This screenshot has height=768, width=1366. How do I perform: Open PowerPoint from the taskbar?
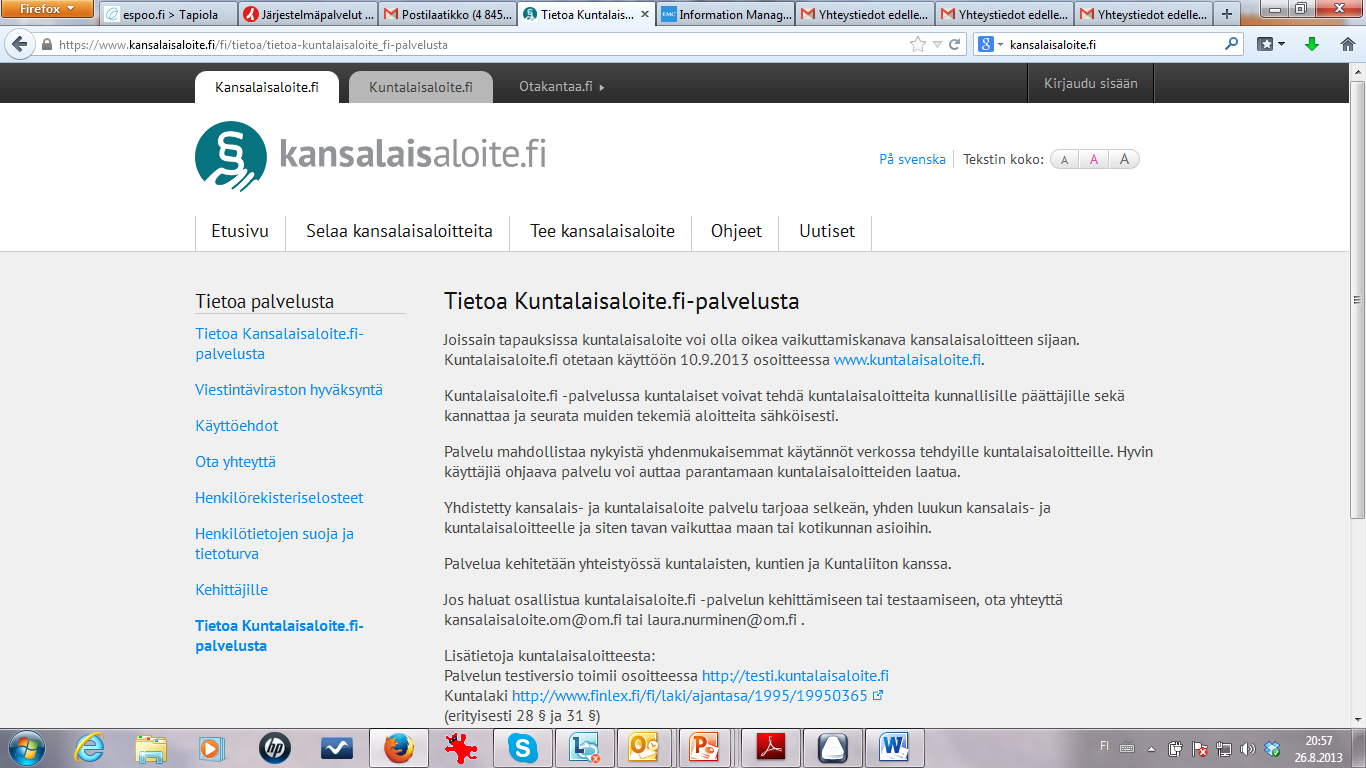coord(707,747)
